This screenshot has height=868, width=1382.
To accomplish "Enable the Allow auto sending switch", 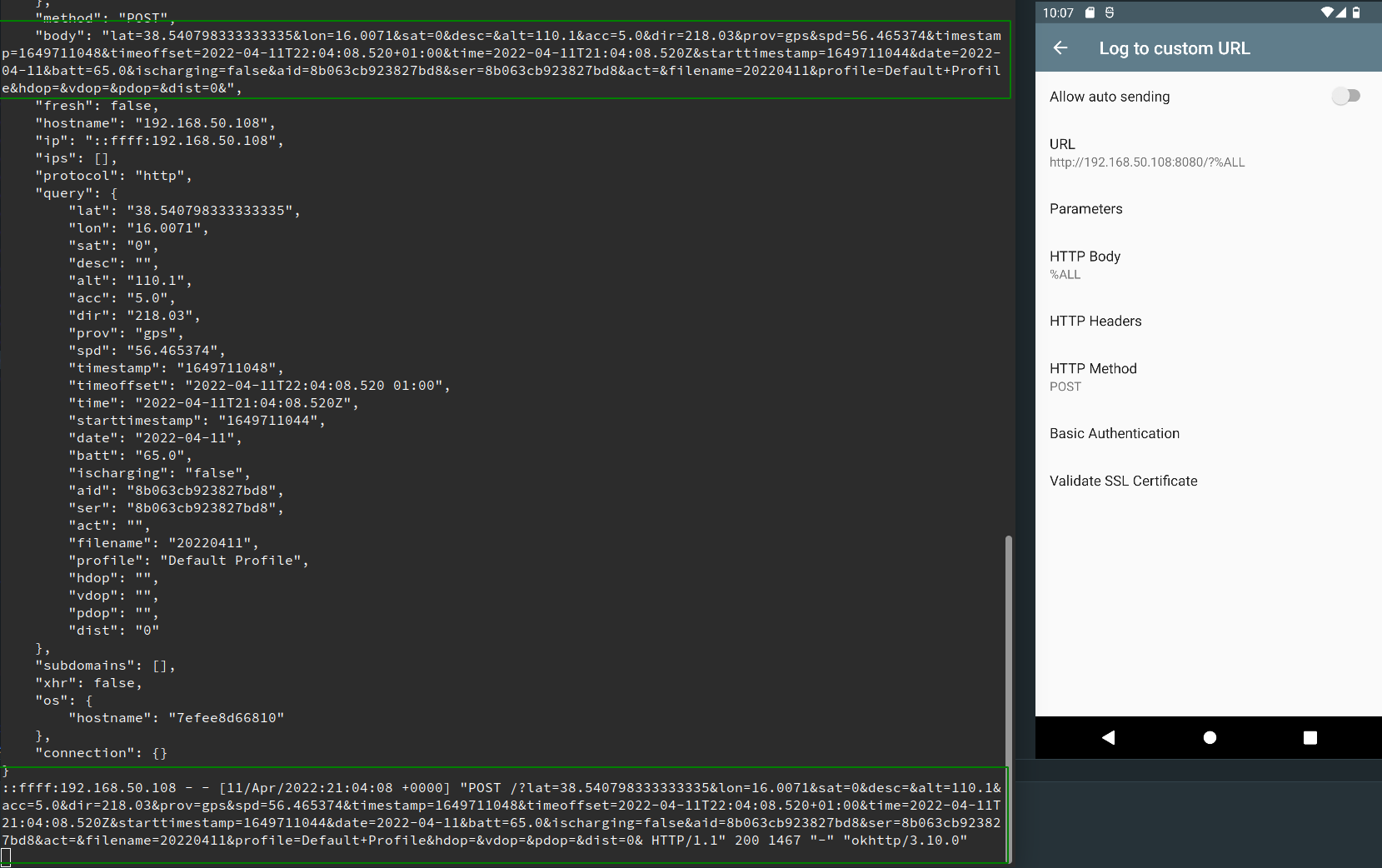I will [1345, 96].
